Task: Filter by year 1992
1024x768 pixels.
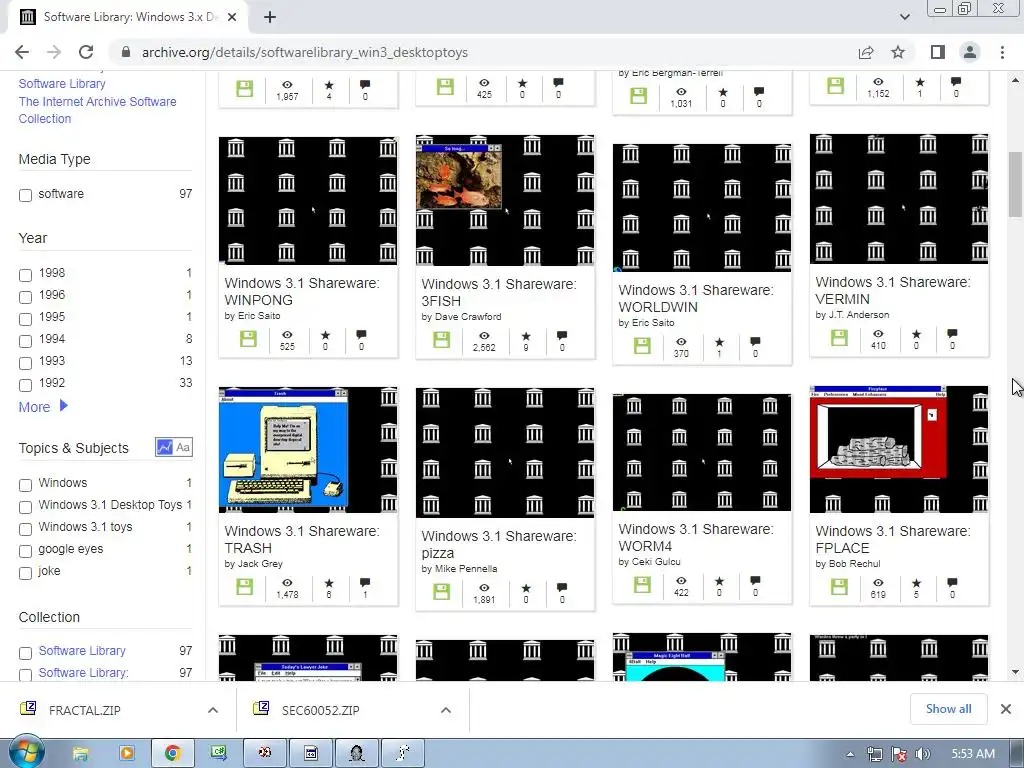Action: 25,385
